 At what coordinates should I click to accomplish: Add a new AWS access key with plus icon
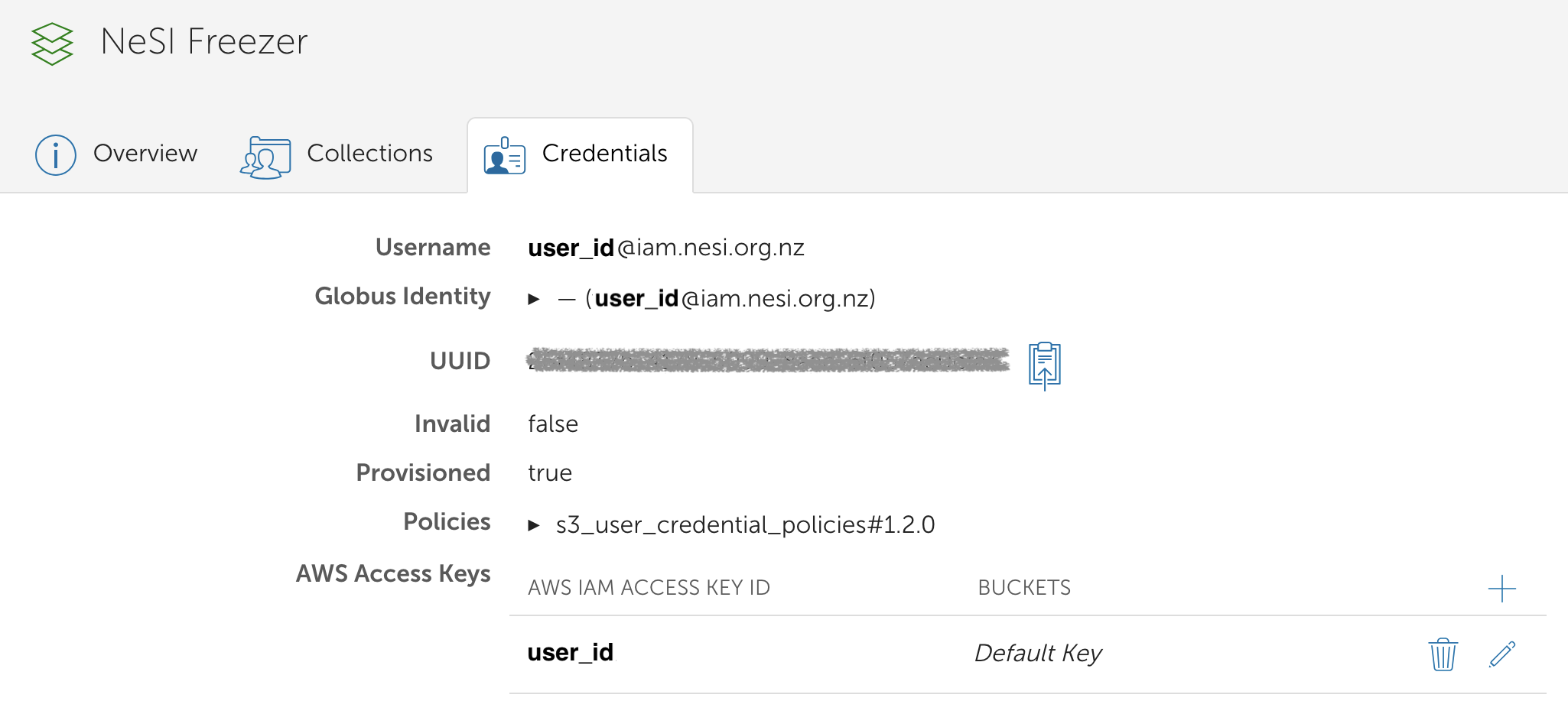pyautogui.click(x=1501, y=588)
